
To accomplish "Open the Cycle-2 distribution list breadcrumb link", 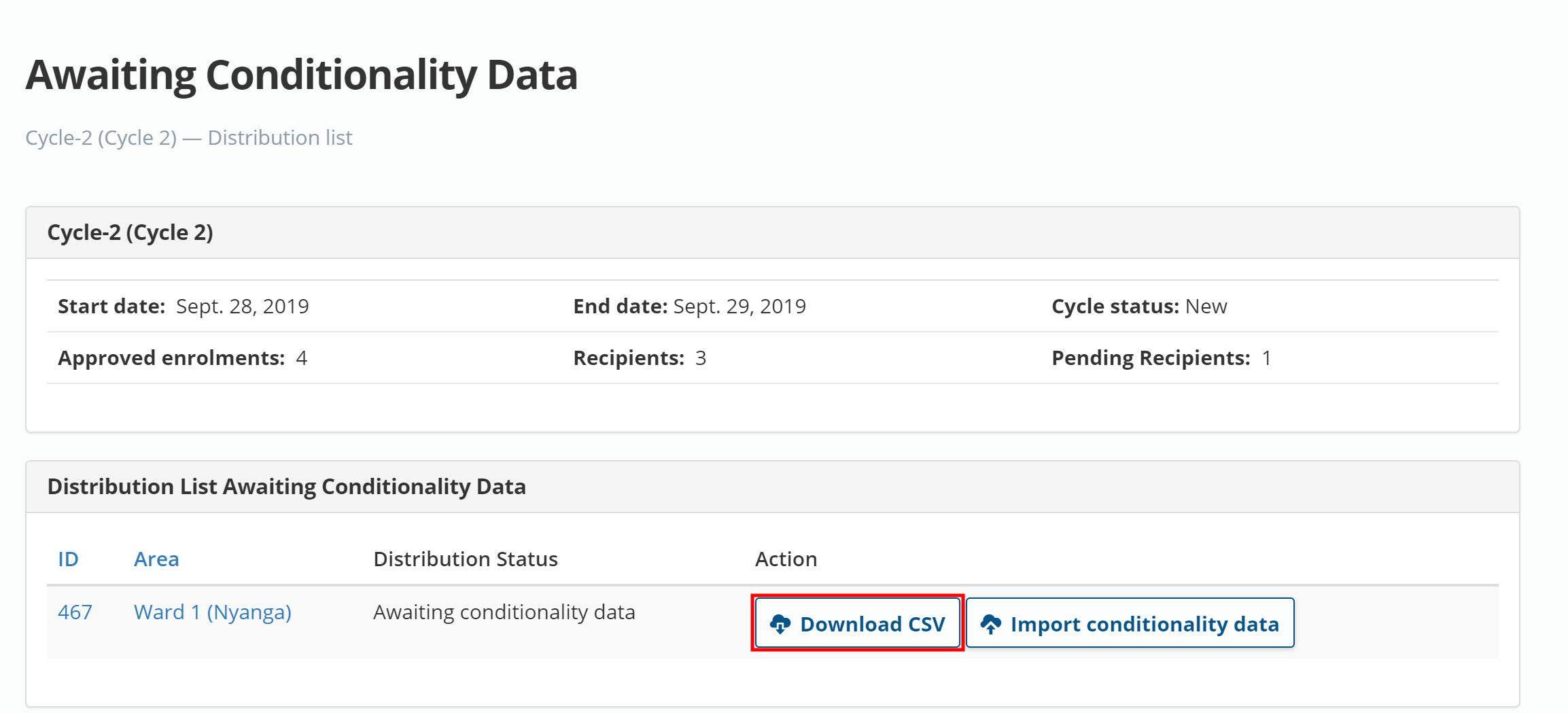I will click(x=189, y=137).
